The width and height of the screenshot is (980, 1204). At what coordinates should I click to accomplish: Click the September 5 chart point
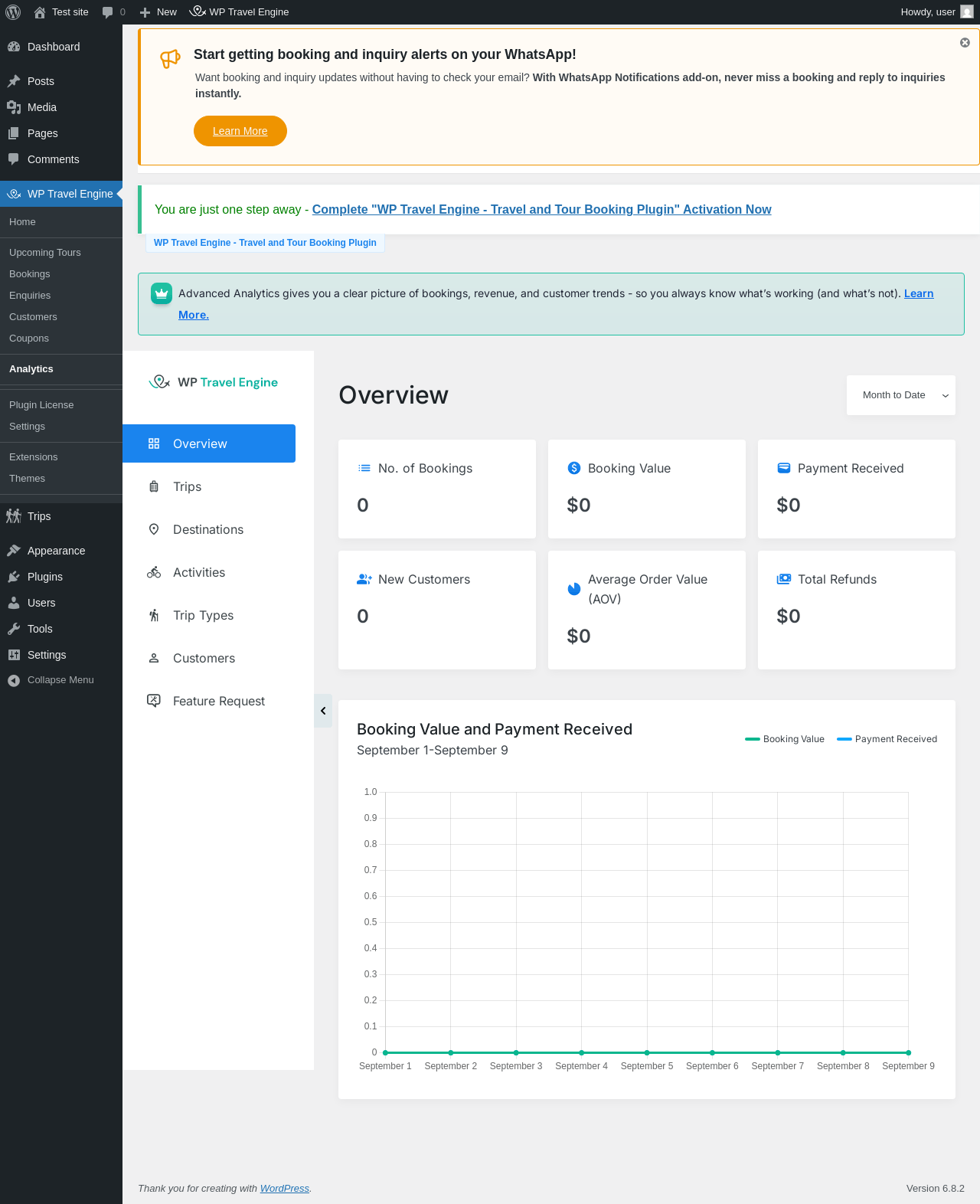click(647, 1052)
